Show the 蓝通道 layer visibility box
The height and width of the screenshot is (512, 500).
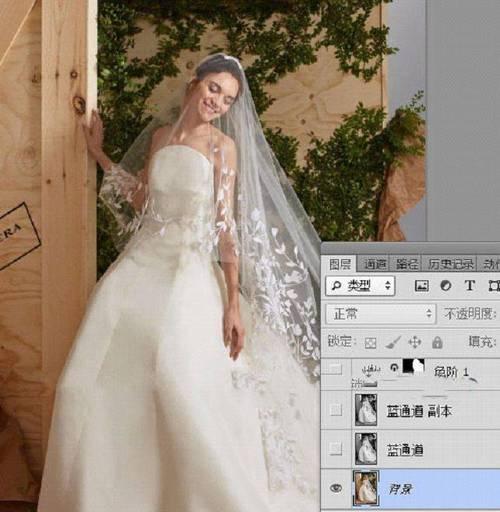tap(336, 449)
